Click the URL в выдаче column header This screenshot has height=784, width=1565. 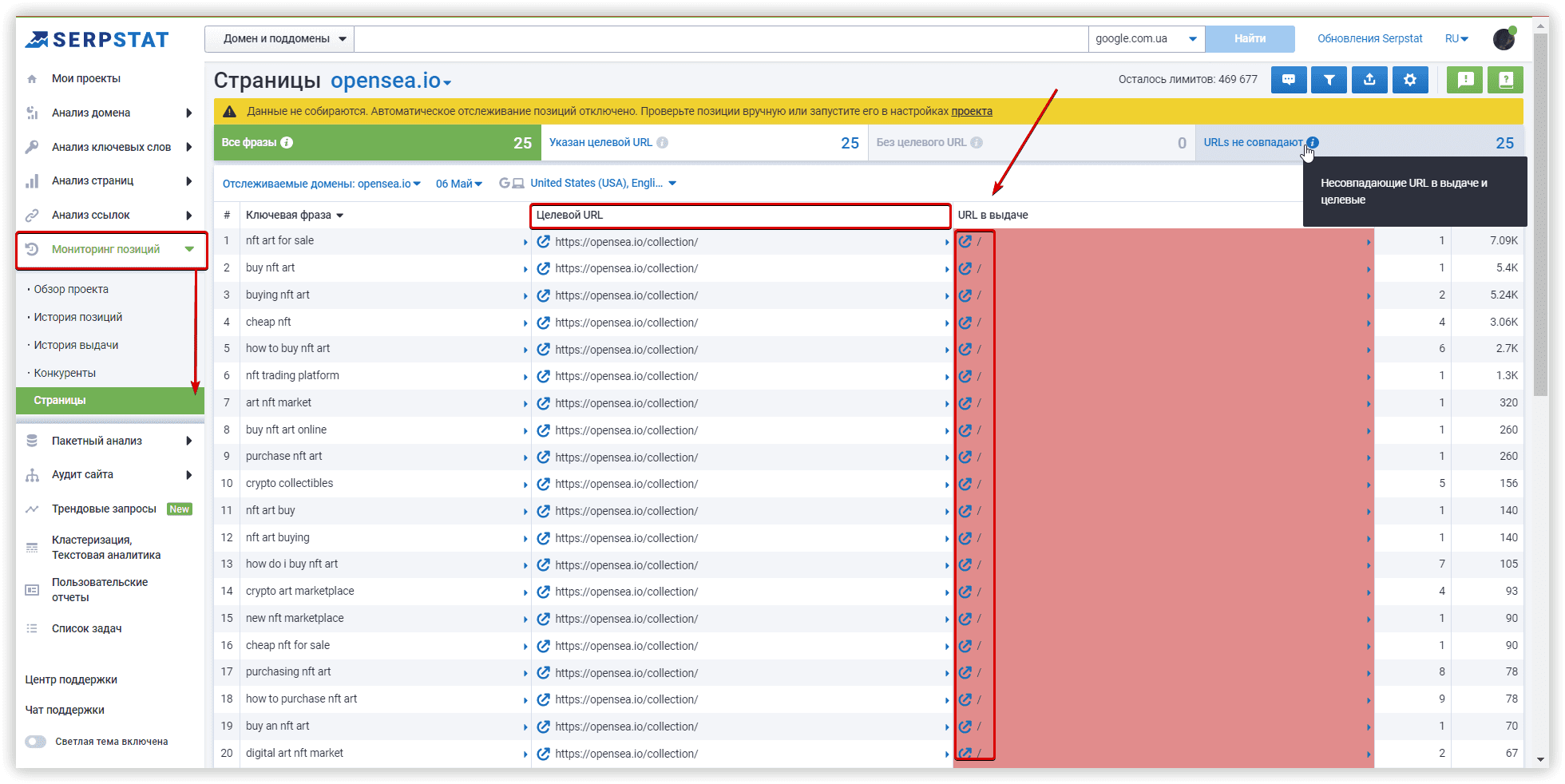pyautogui.click(x=993, y=215)
